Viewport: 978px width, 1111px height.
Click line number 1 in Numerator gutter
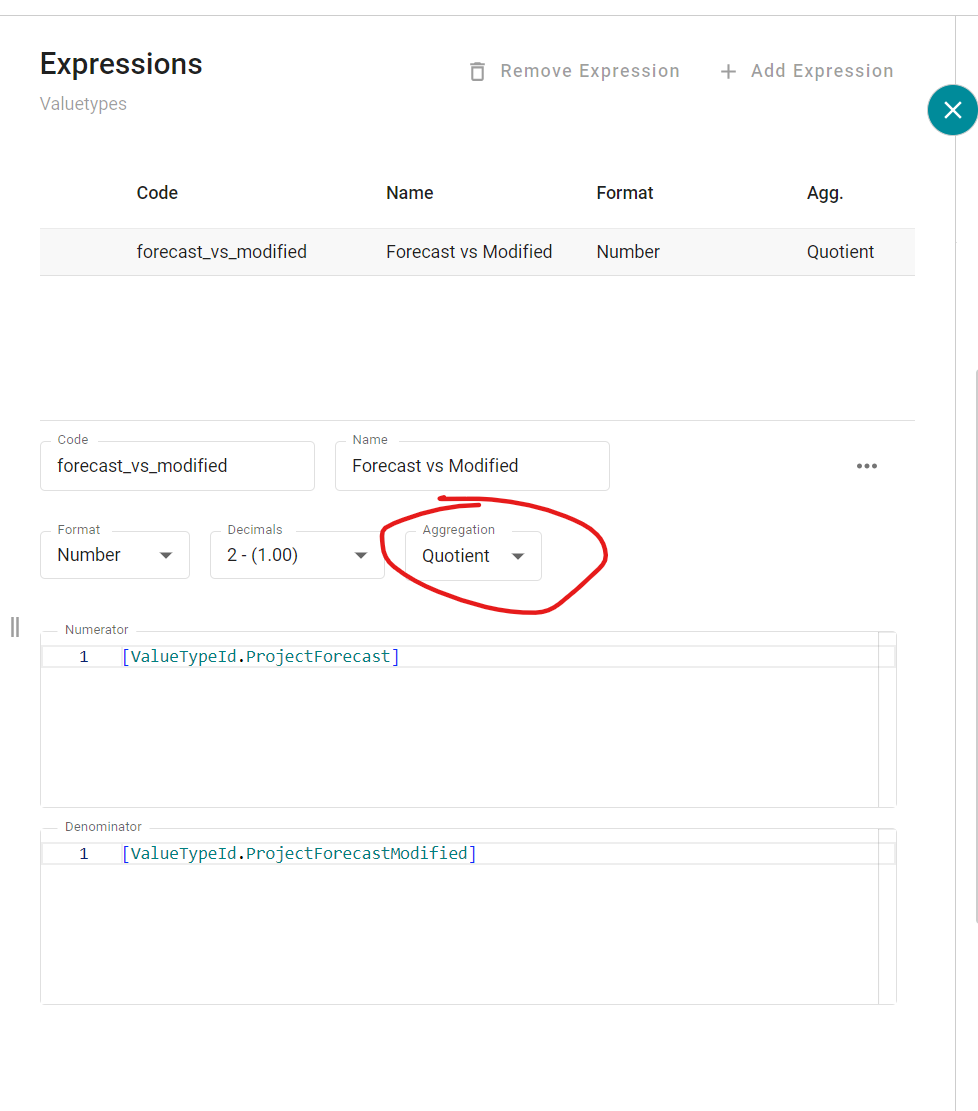coord(84,657)
